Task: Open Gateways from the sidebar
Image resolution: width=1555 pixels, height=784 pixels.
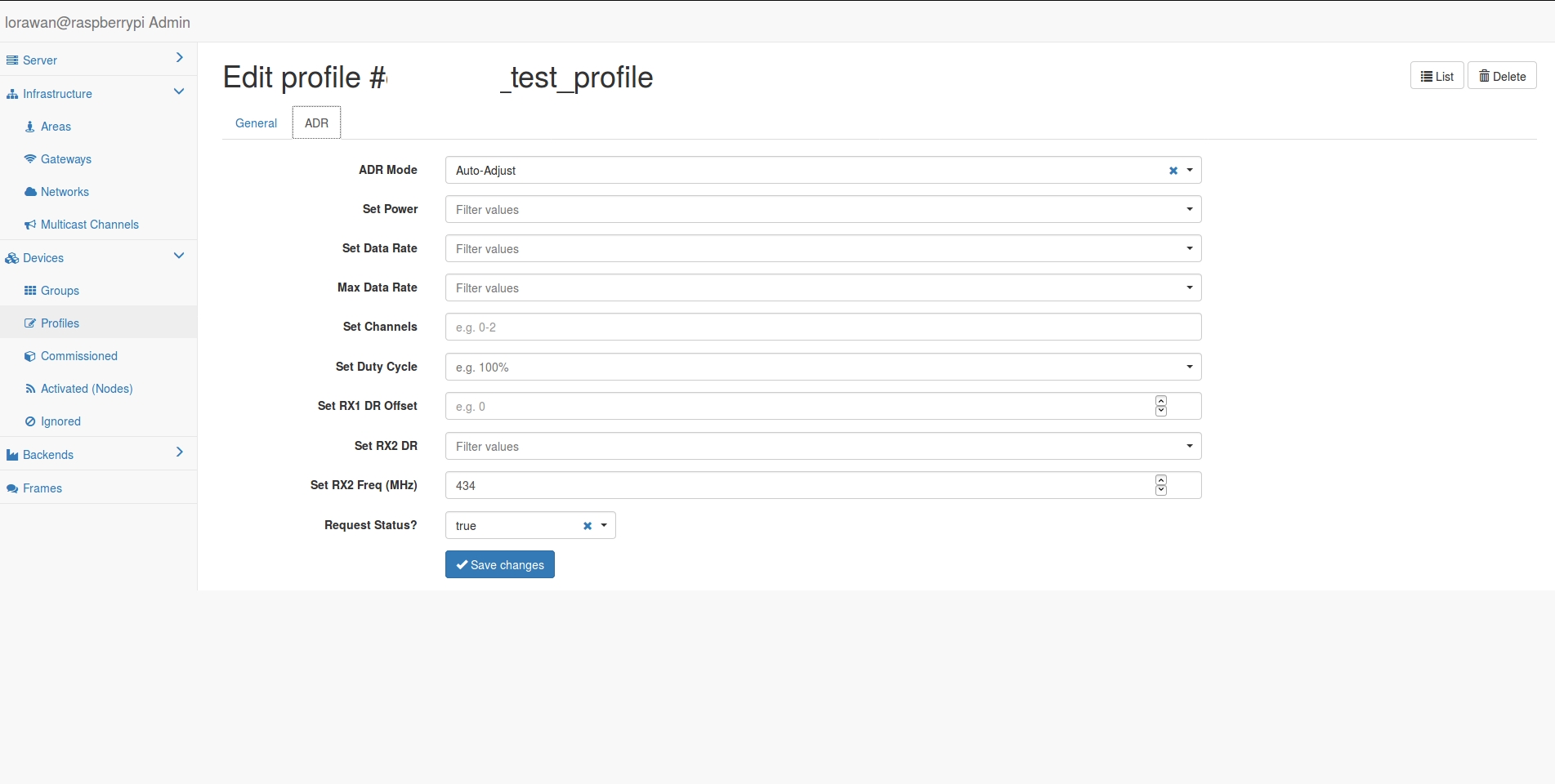Action: [65, 159]
